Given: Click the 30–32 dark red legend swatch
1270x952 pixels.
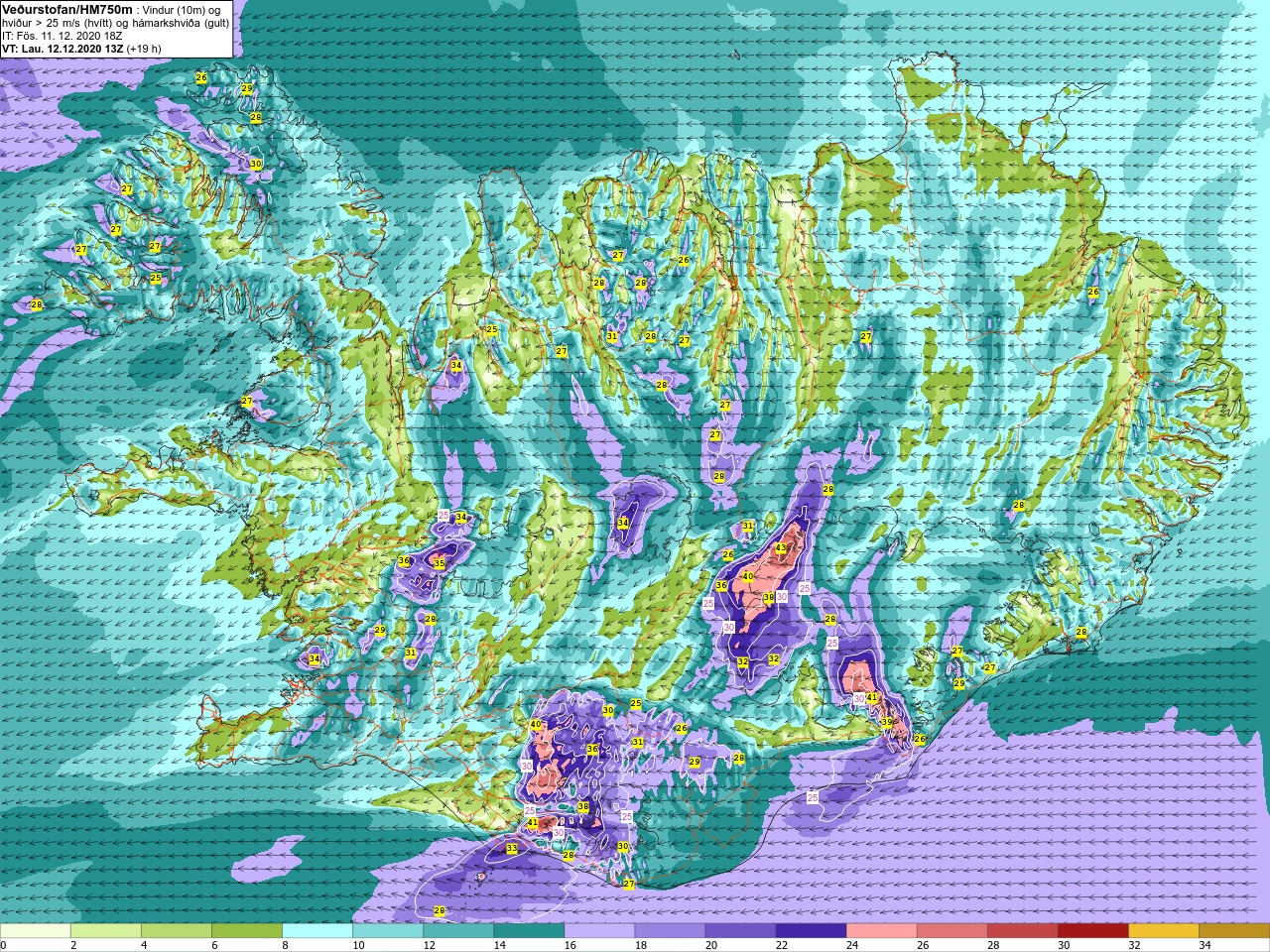Looking at the screenshot, I should pos(1092,931).
